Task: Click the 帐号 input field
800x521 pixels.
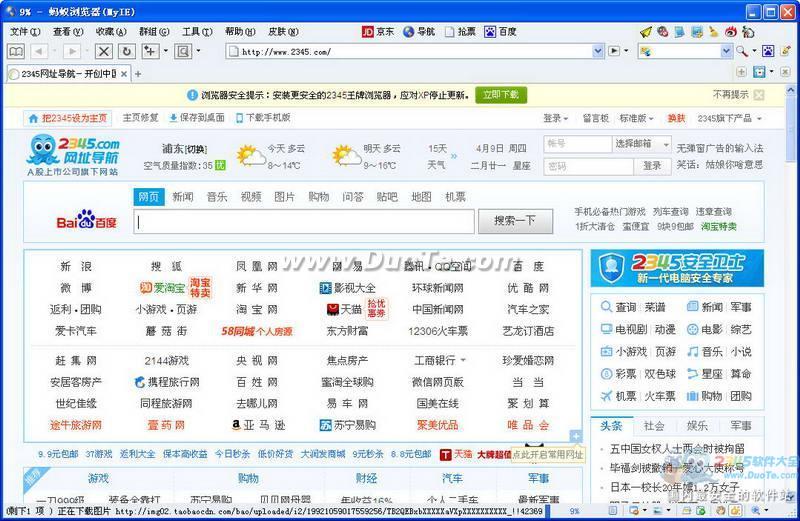Action: (x=578, y=144)
